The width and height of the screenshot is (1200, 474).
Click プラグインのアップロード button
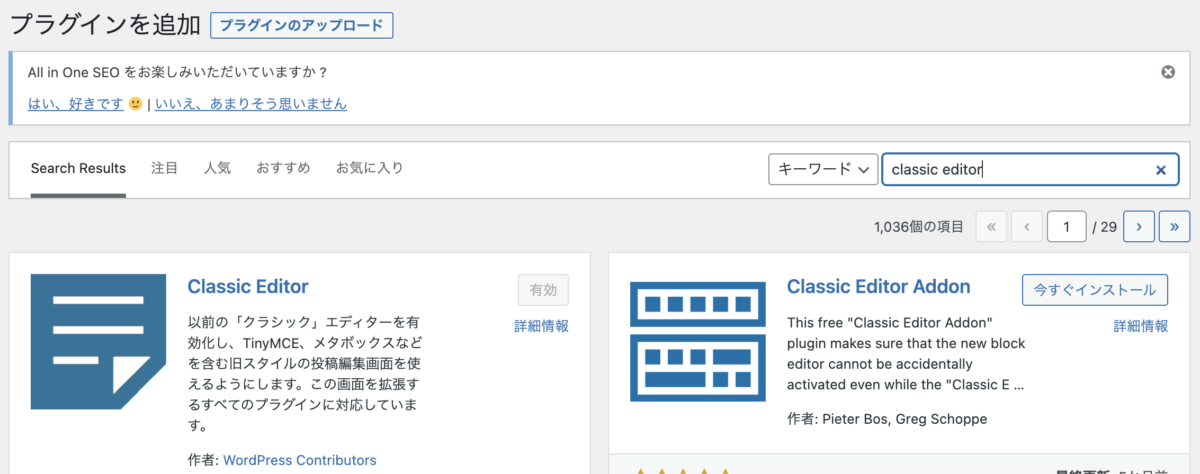point(302,25)
